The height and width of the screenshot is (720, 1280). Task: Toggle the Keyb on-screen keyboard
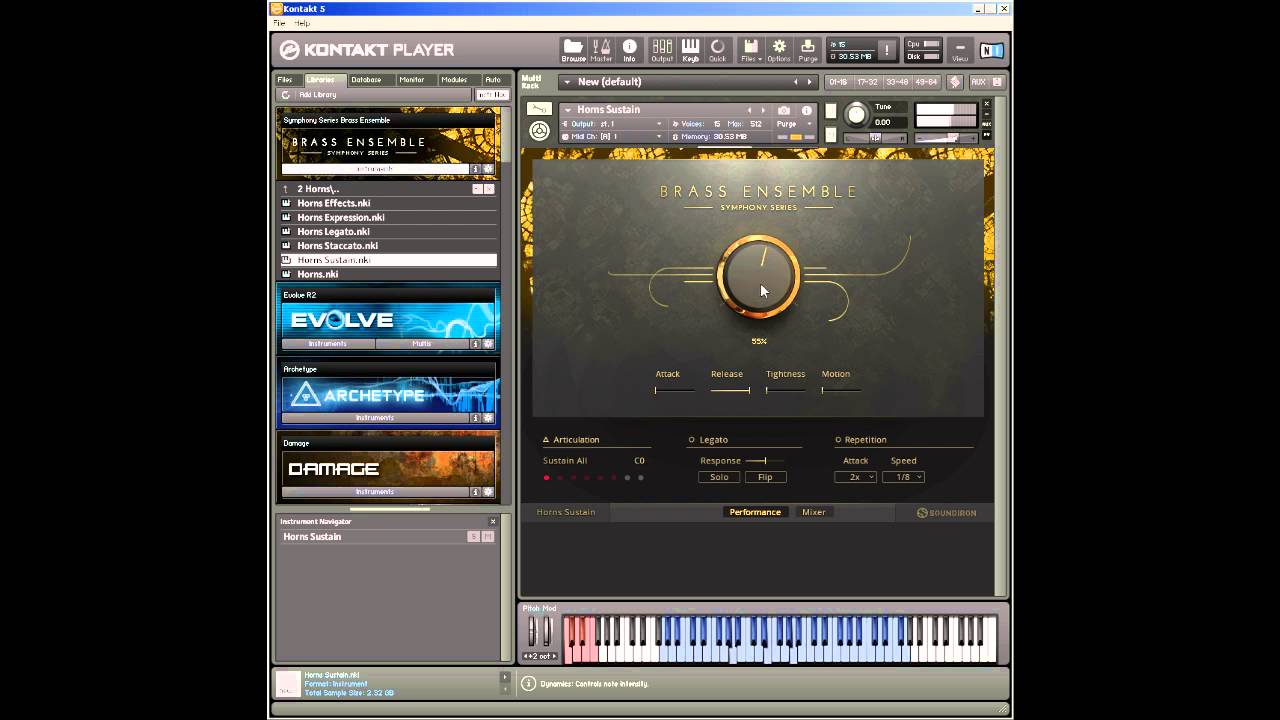pyautogui.click(x=690, y=50)
